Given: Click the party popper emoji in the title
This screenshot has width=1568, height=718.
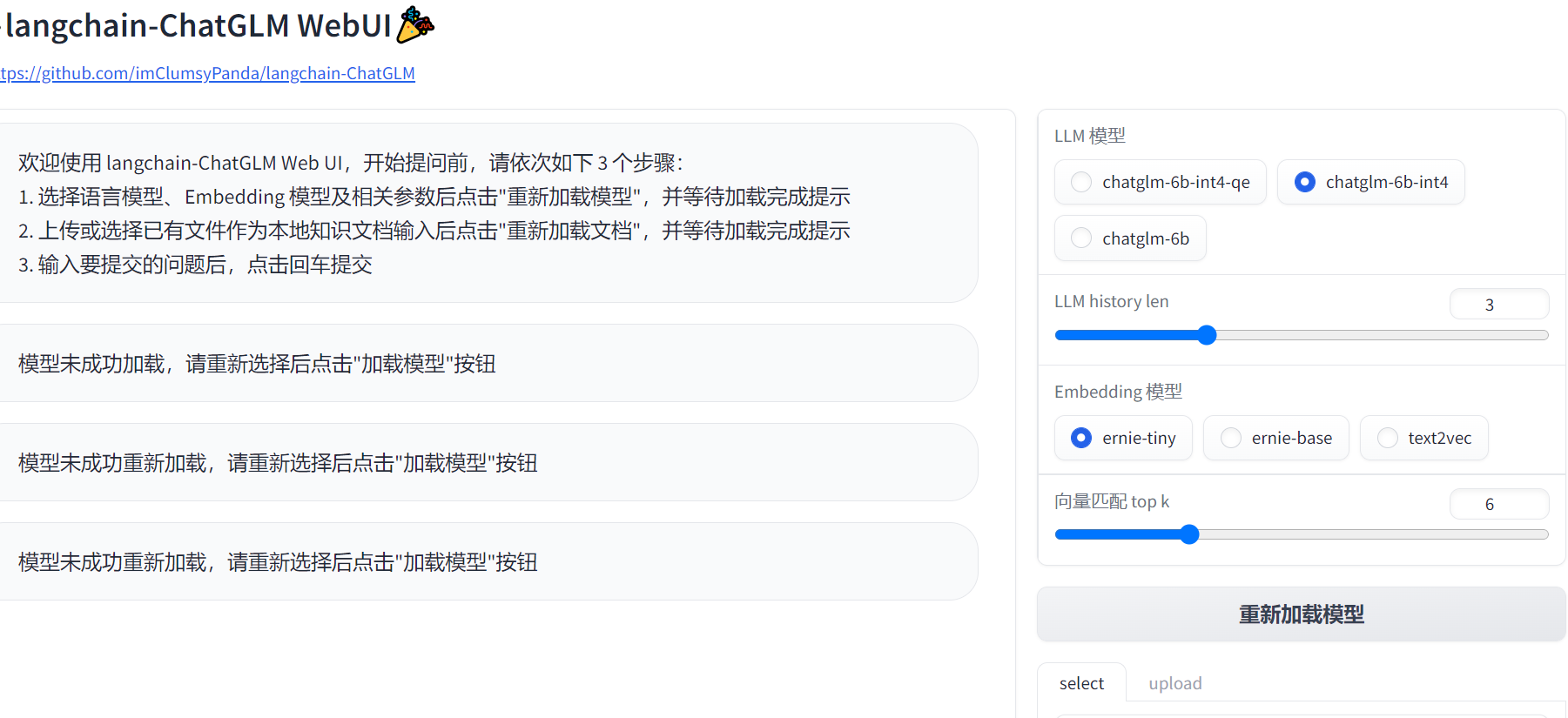Looking at the screenshot, I should click(415, 25).
